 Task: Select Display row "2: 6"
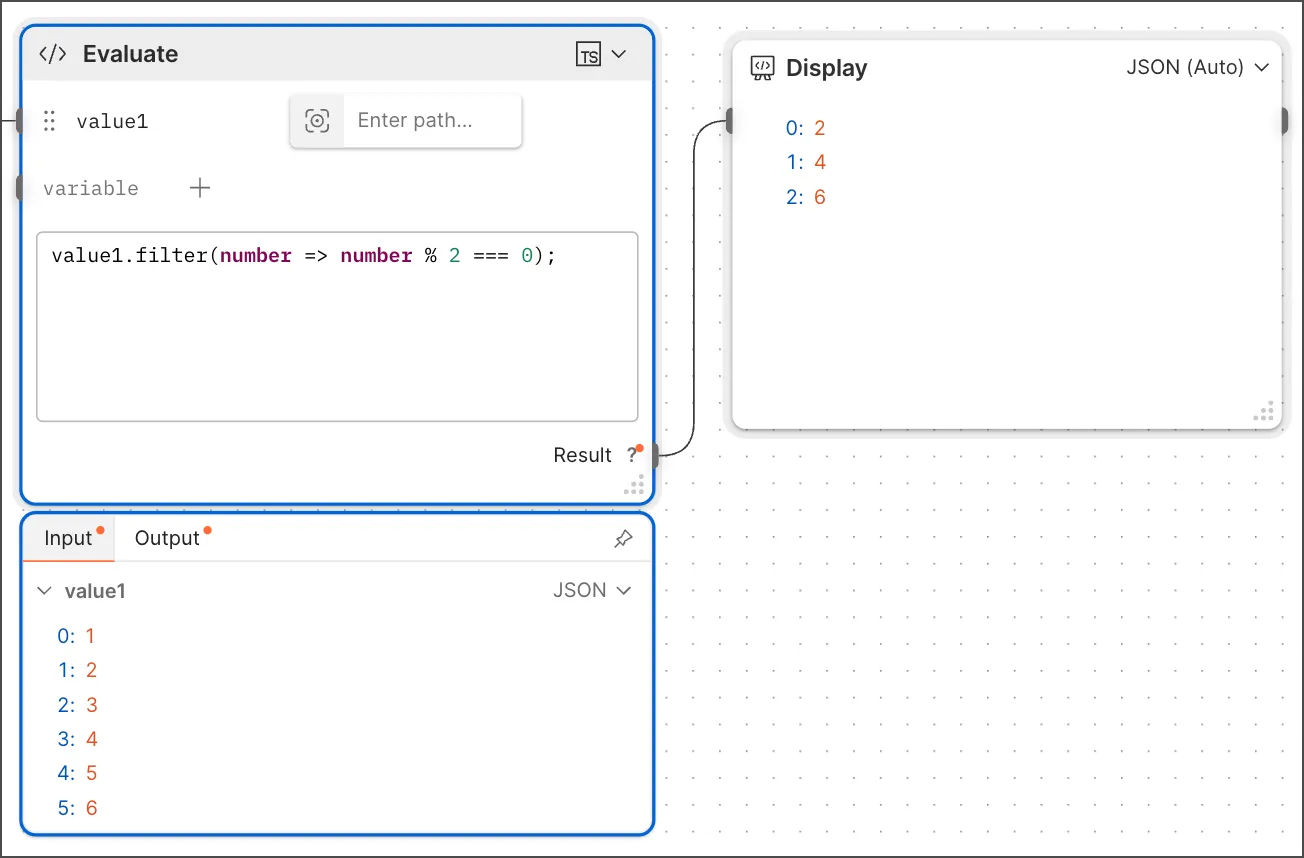(x=806, y=197)
